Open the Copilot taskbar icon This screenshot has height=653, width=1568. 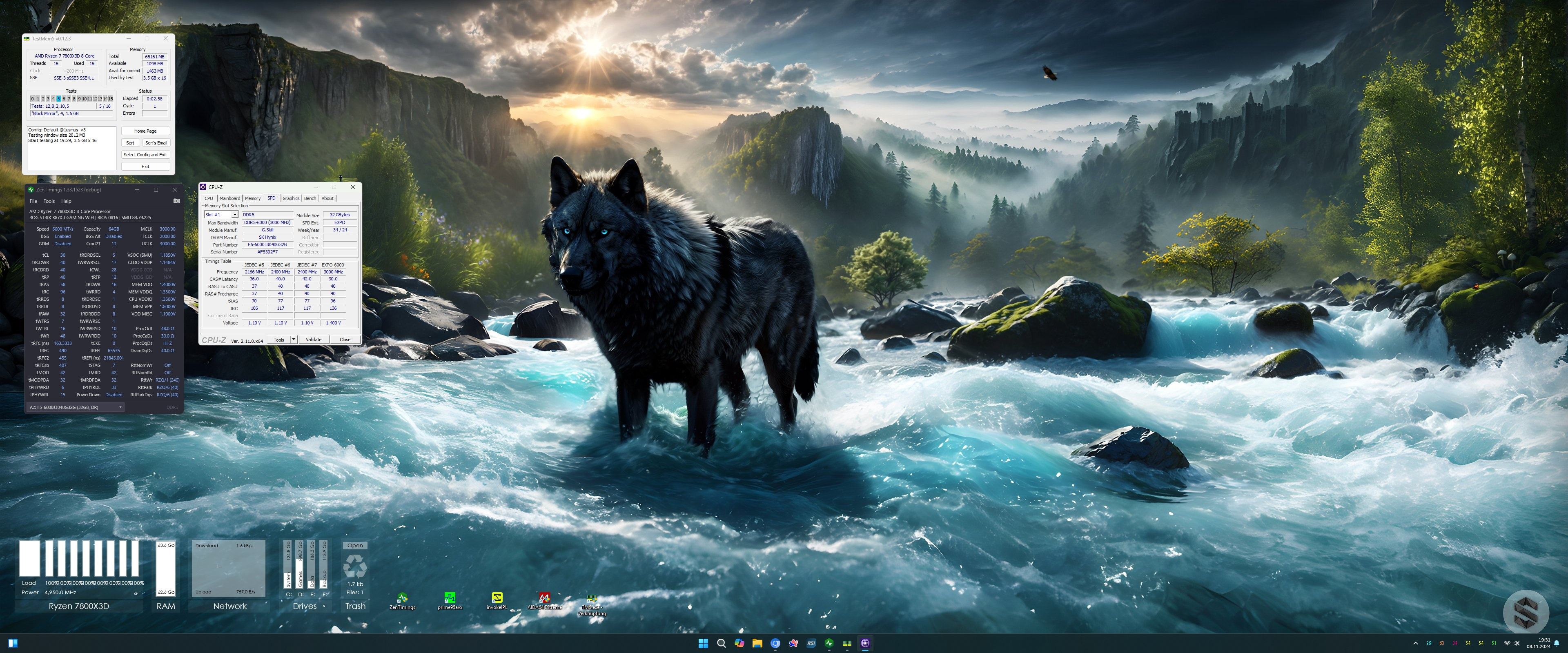click(x=739, y=643)
